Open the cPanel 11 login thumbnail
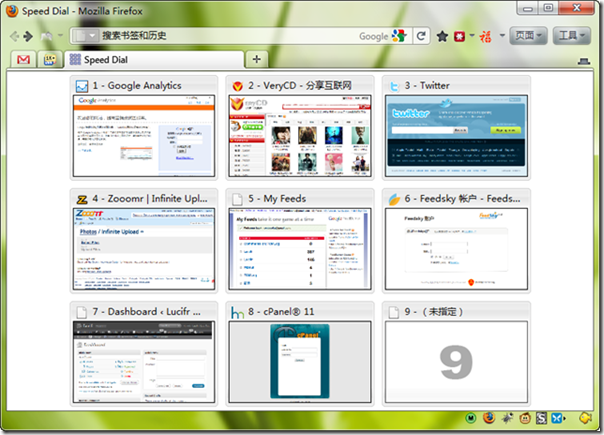Viewport: 604px width, 435px height. [300, 362]
